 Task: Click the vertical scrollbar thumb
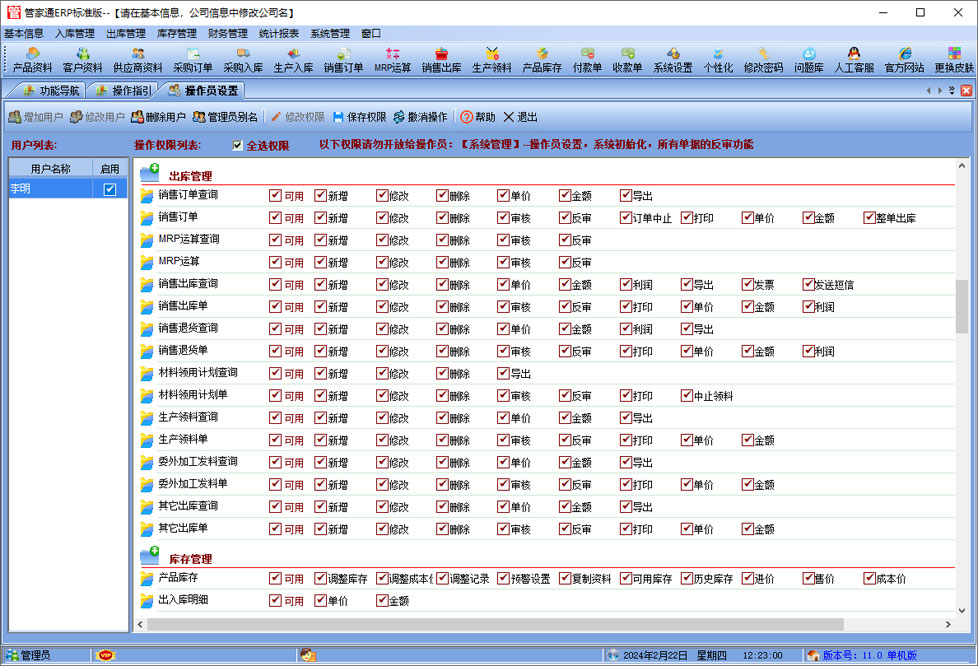(x=962, y=306)
